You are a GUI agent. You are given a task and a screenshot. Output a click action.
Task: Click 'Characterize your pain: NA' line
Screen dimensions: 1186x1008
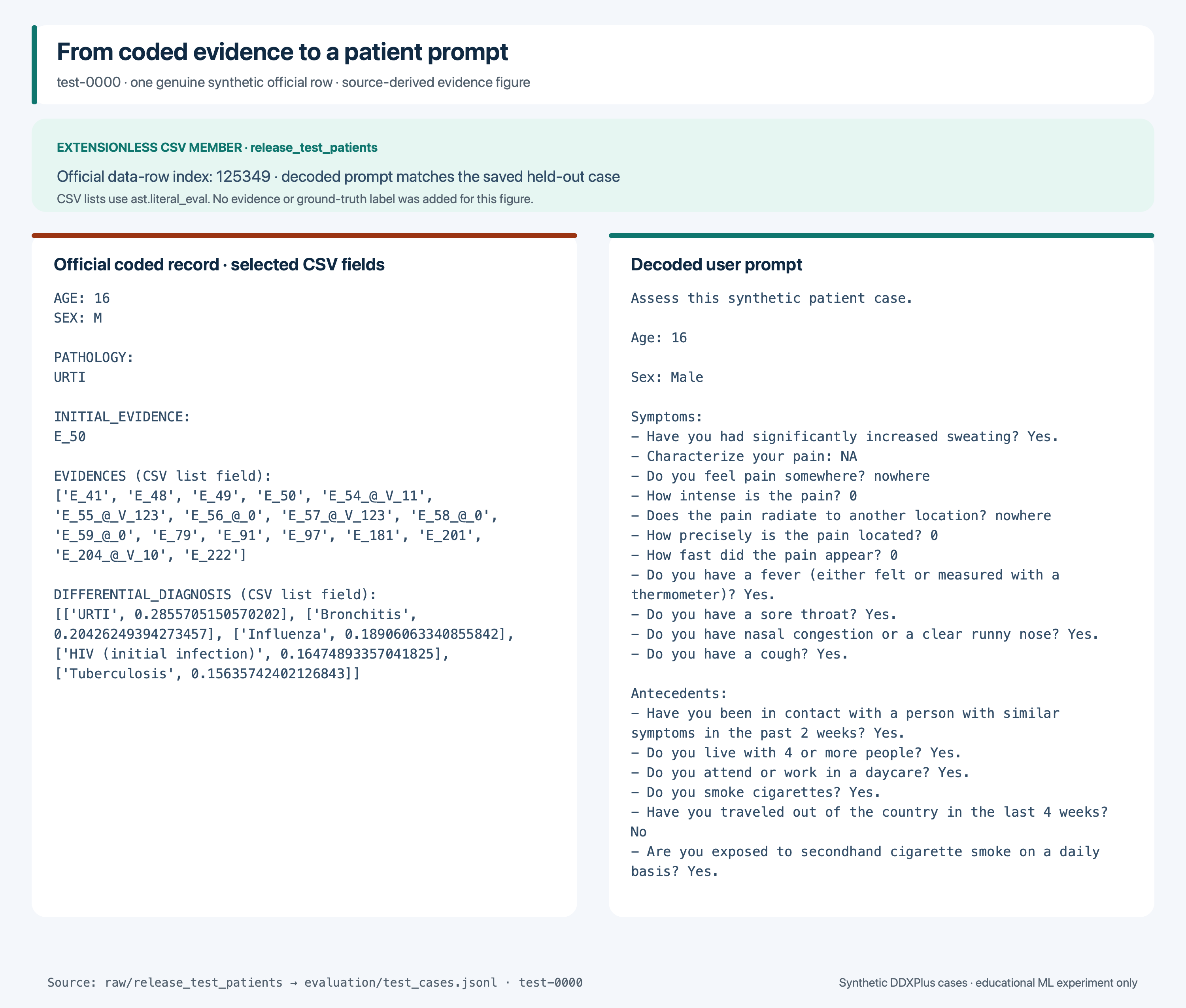pyautogui.click(x=744, y=457)
